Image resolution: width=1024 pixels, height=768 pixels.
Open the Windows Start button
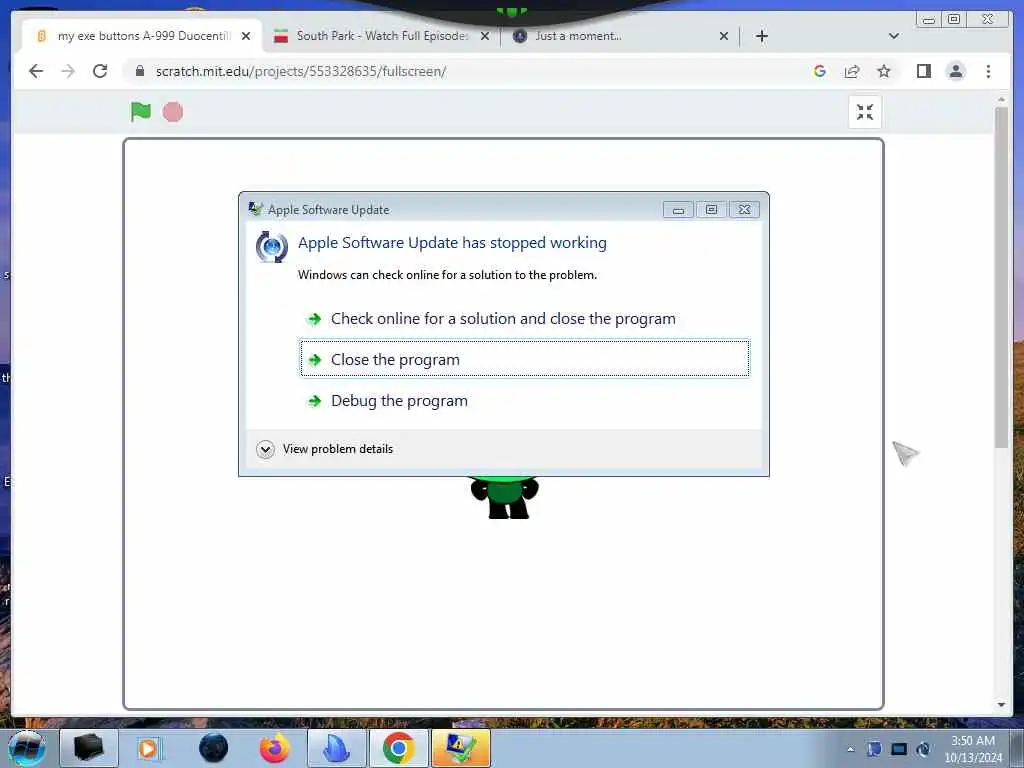[27, 748]
